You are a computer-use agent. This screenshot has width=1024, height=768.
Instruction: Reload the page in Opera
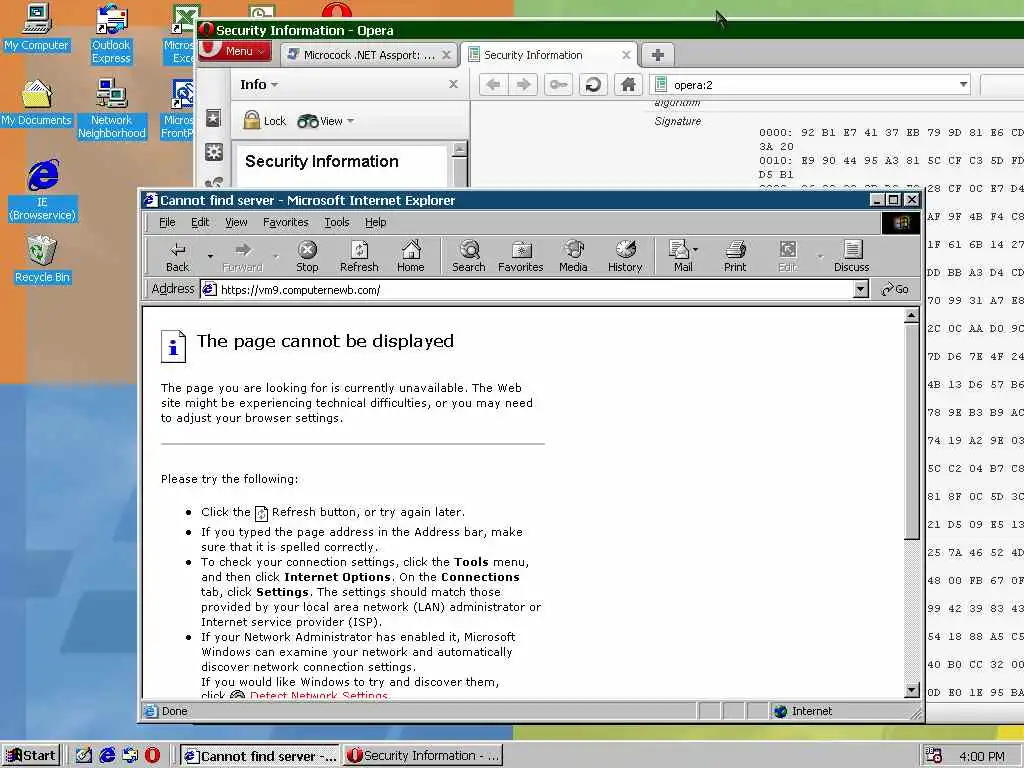(593, 84)
